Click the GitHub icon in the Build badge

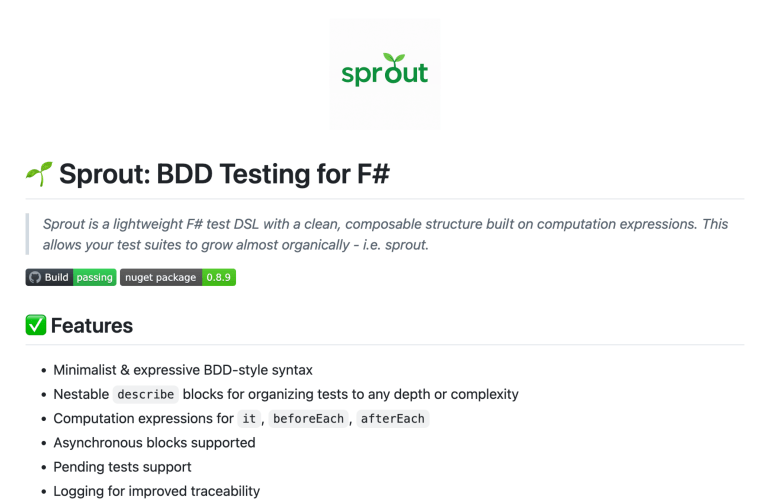click(35, 277)
